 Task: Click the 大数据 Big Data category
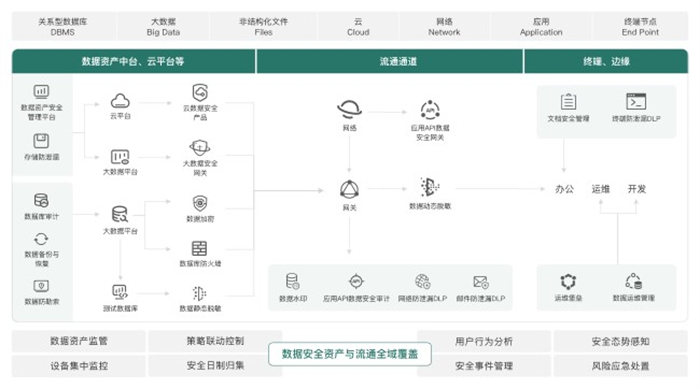(163, 27)
